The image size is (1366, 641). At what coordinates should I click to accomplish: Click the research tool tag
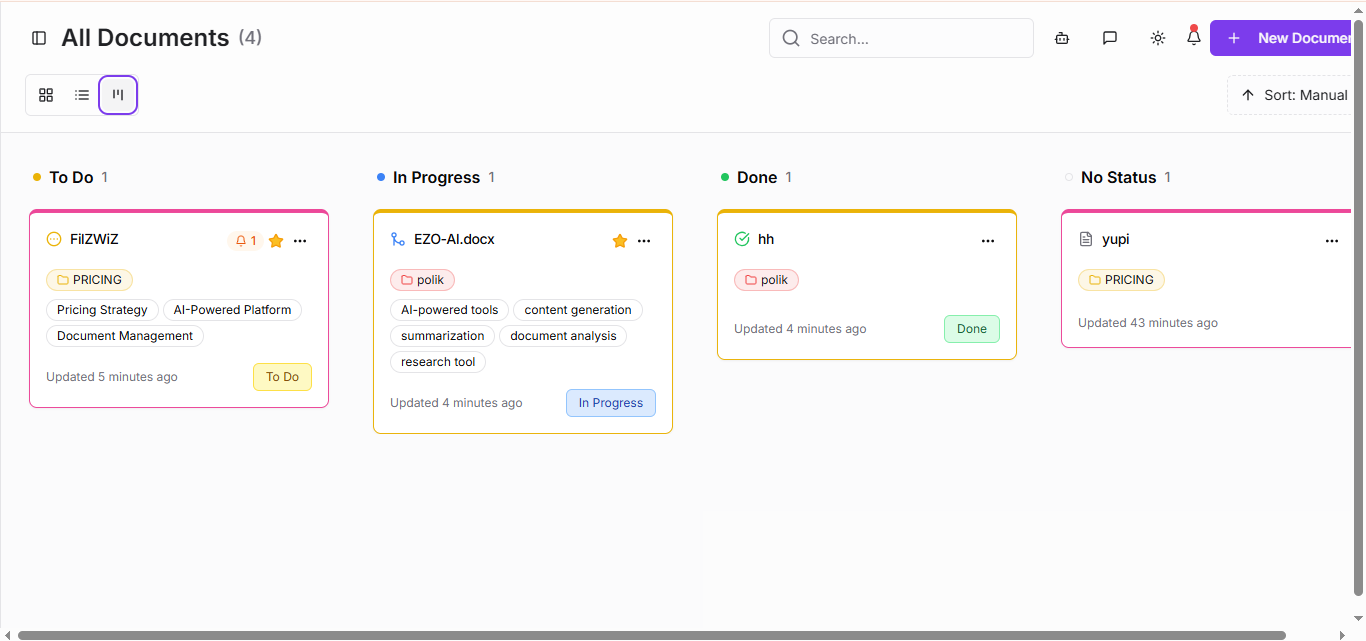pos(438,362)
